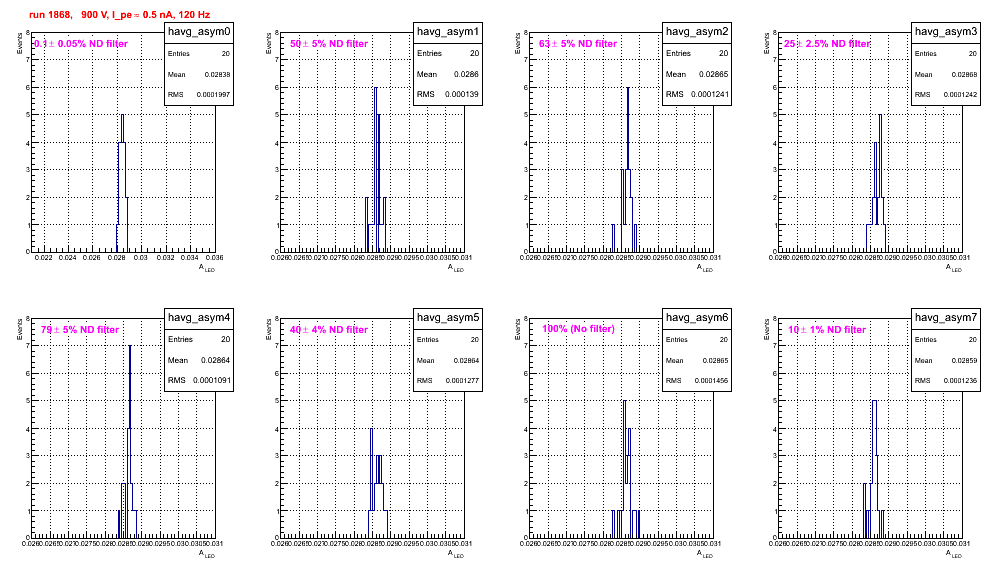Viewport: 996px width, 572px height.
Task: Click Mean value 0.02865 in havg_asym2
Action: click(713, 74)
